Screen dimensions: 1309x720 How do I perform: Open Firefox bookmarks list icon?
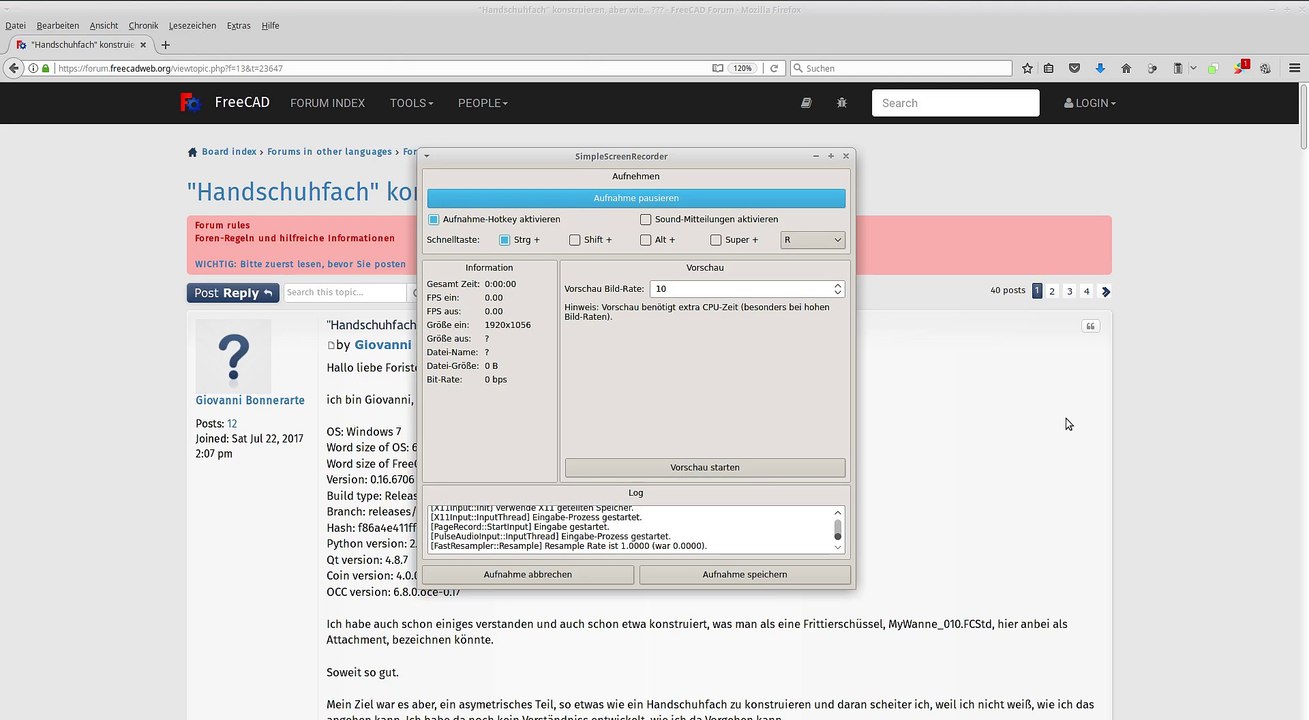(x=1048, y=68)
